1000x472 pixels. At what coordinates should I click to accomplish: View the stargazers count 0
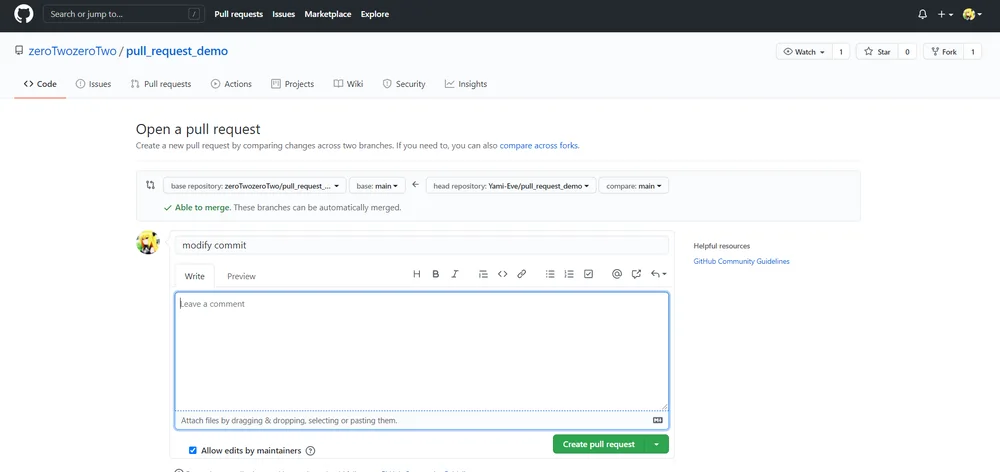coord(907,52)
